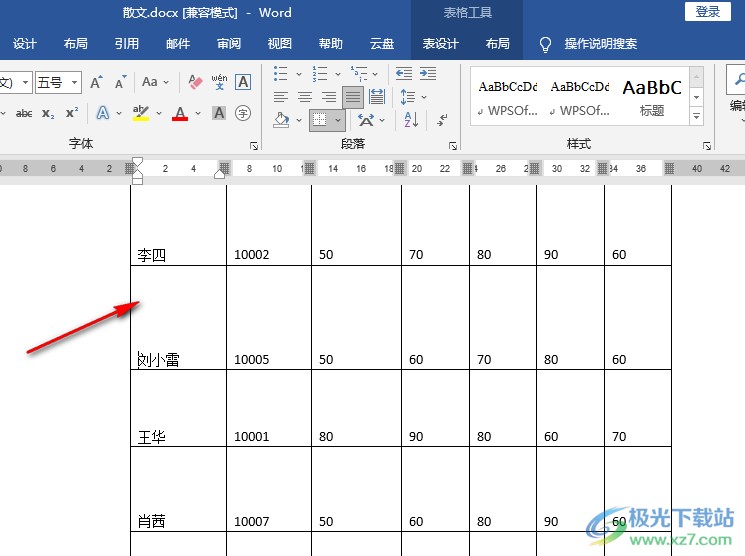Open Asian Layout text options
The height and width of the screenshot is (556, 745).
coord(366,120)
